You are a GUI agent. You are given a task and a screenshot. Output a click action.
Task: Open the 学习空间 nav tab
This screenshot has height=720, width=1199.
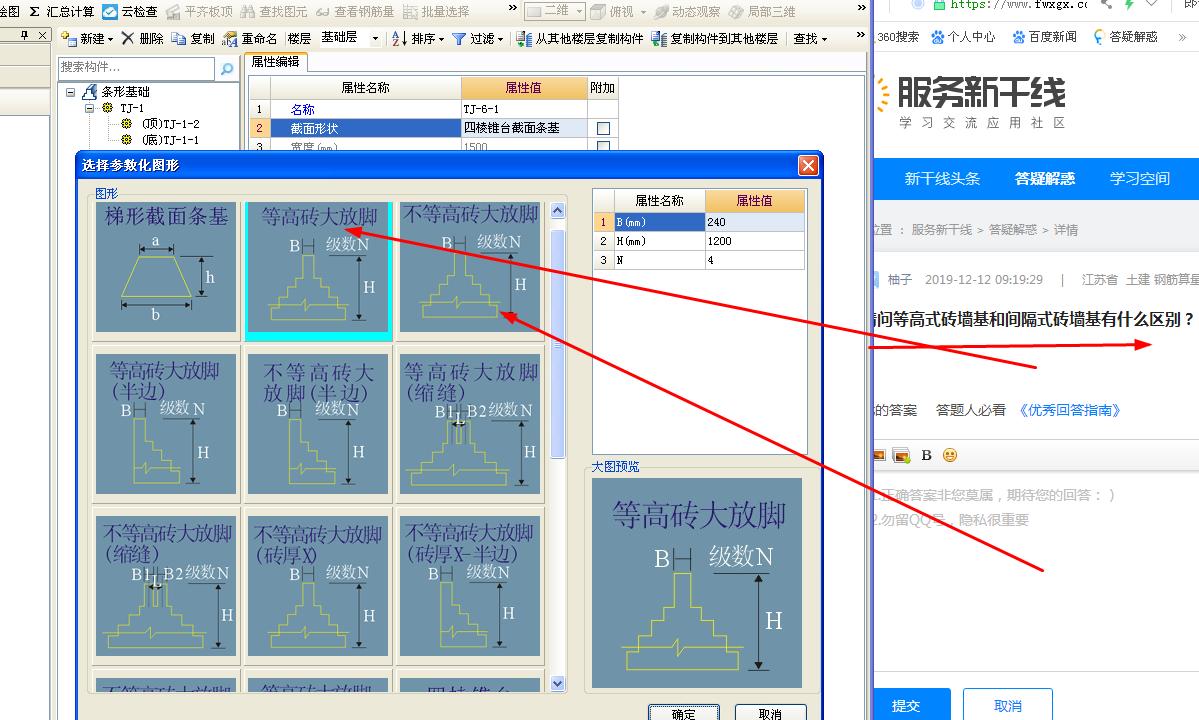coord(1139,179)
